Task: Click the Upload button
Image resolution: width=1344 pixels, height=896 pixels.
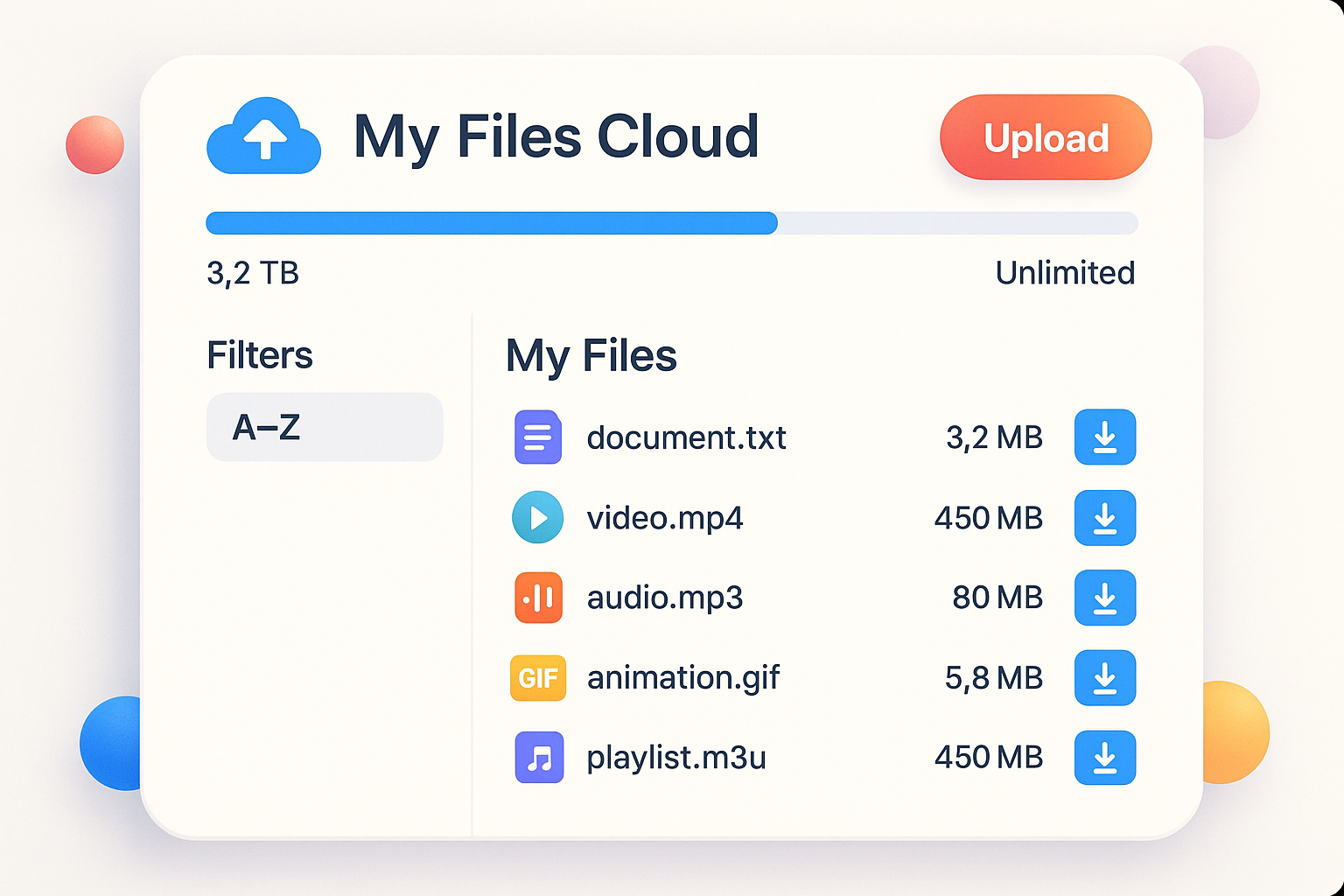Action: 1046,137
